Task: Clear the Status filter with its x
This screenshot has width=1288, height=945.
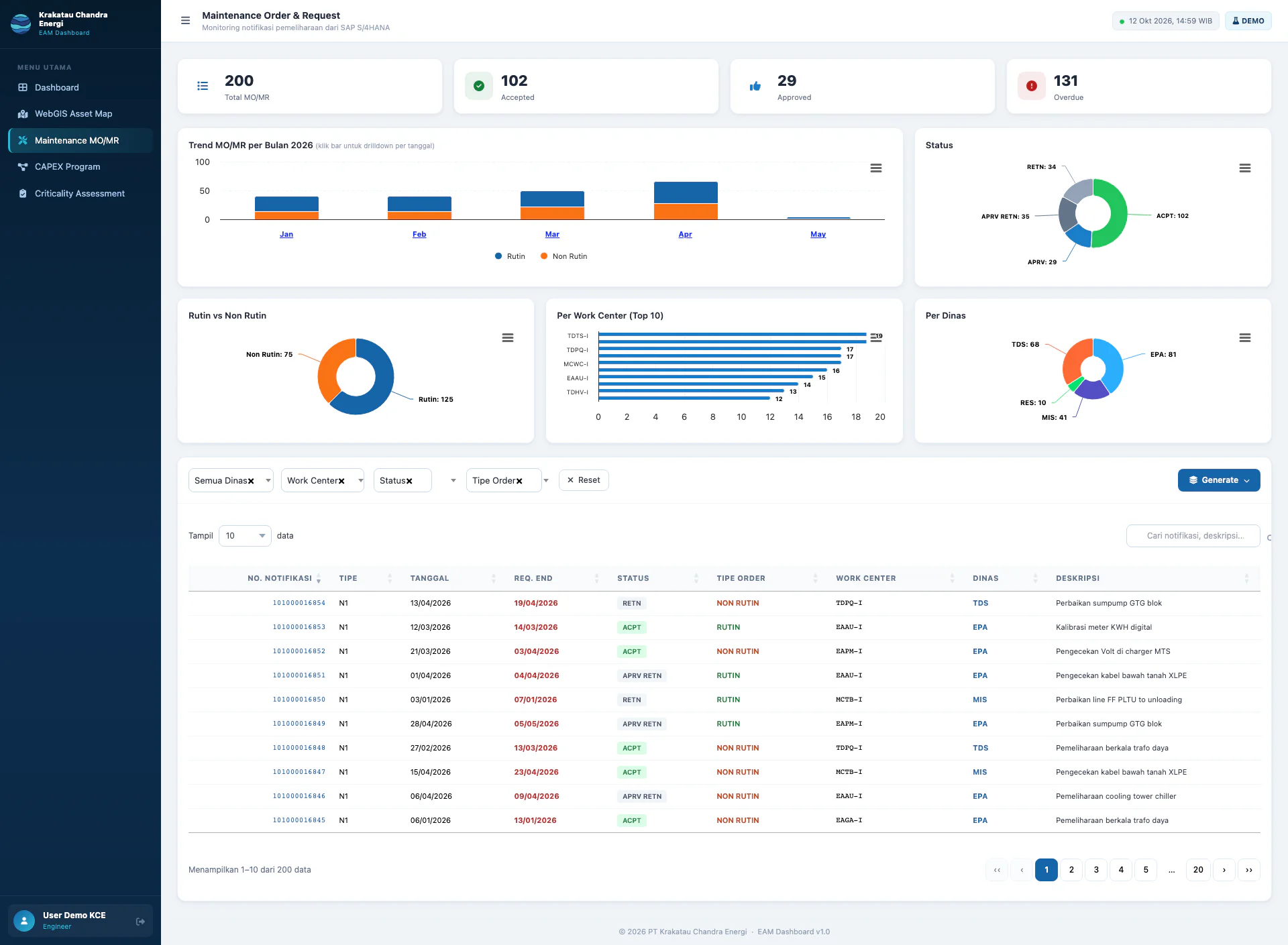Action: (409, 481)
